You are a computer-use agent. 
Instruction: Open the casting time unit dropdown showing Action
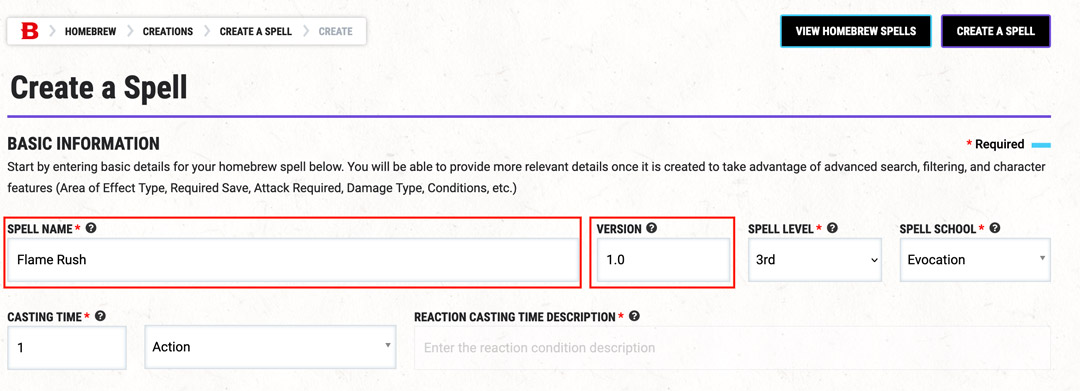click(271, 347)
